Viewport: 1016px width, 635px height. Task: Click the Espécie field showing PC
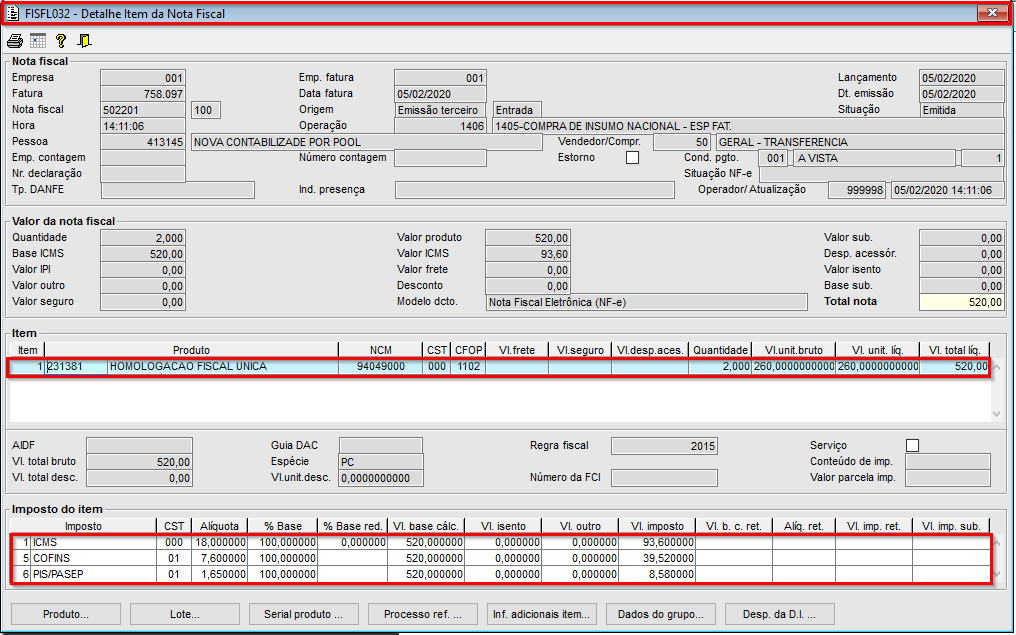[x=381, y=462]
